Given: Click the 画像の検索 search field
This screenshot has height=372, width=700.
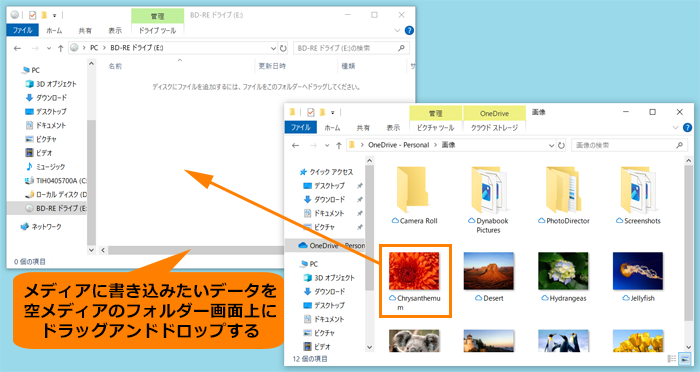Looking at the screenshot, I should point(629,145).
